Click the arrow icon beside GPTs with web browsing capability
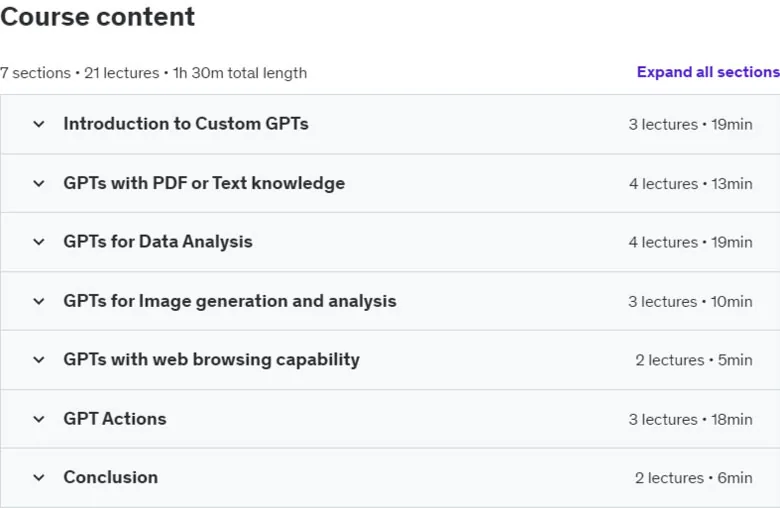Viewport: 780px width, 508px height. point(39,360)
